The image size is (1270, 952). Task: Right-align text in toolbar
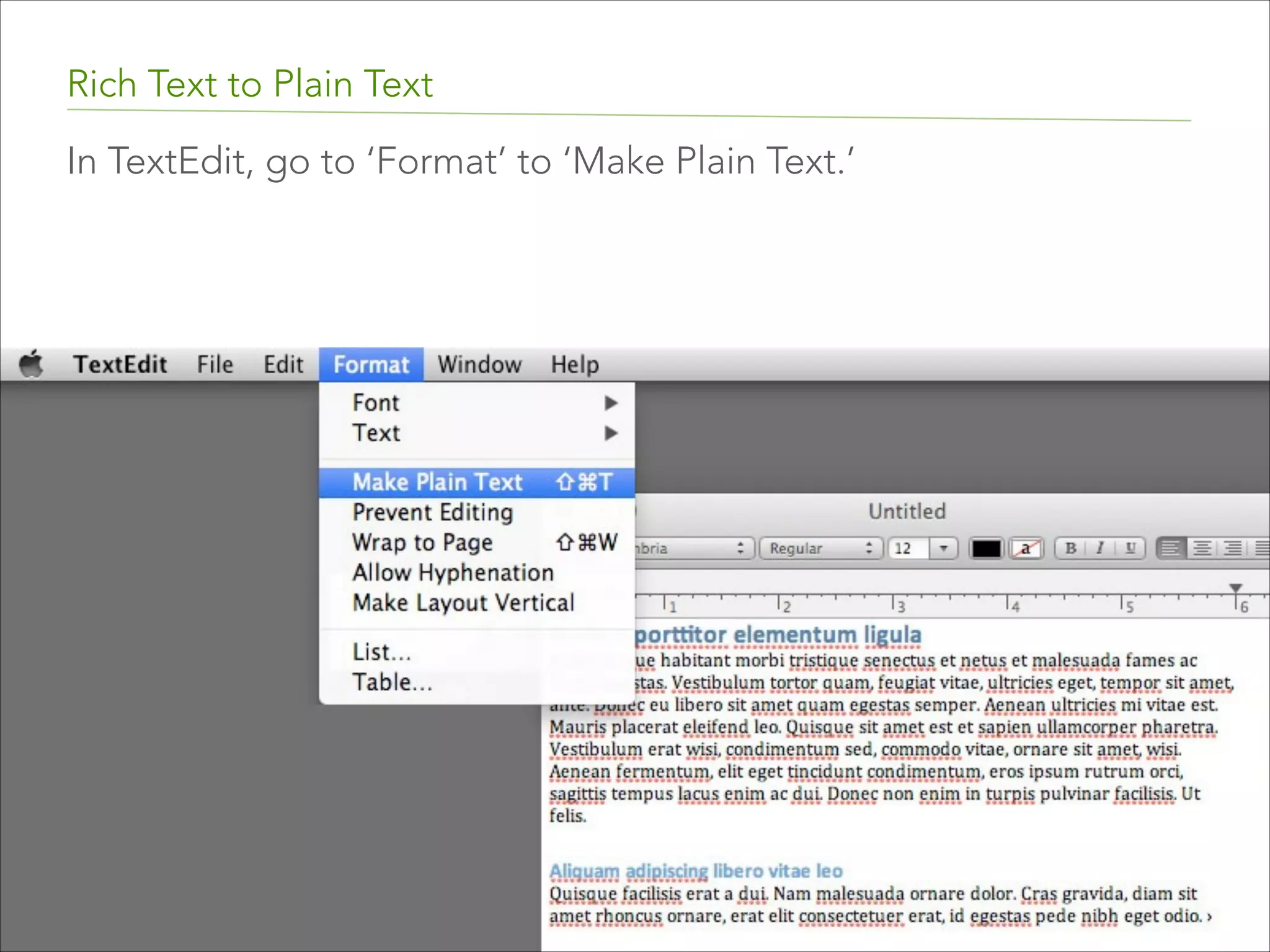click(1233, 549)
